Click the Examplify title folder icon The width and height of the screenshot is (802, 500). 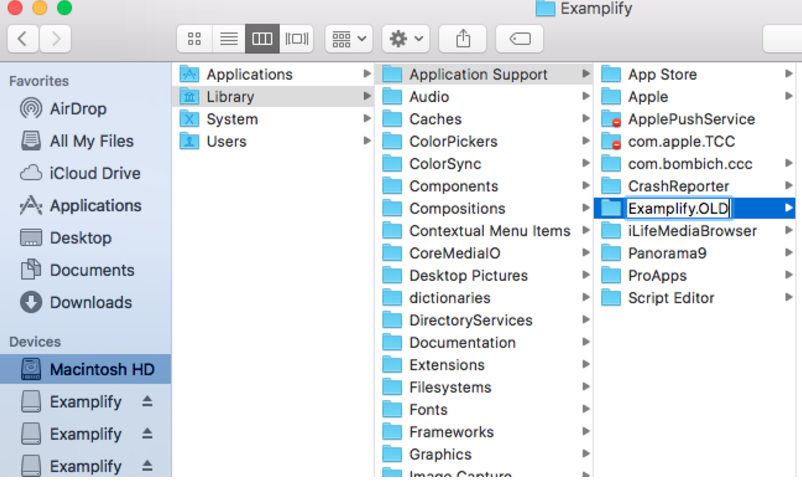545,8
